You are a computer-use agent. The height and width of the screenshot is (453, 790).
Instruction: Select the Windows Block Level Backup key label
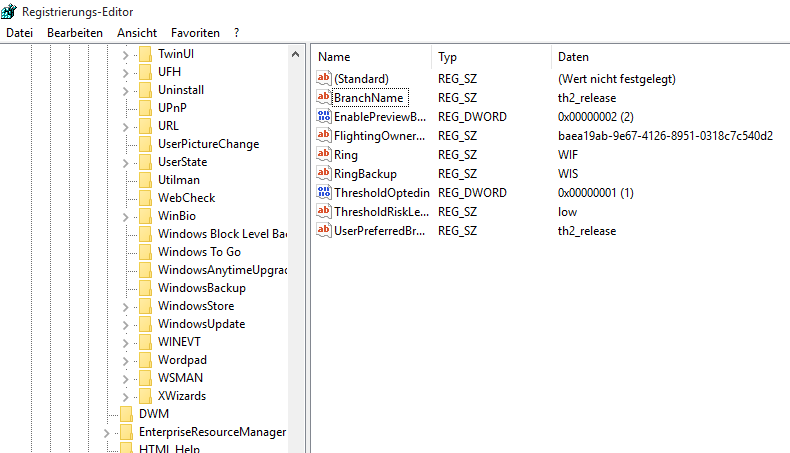222,234
